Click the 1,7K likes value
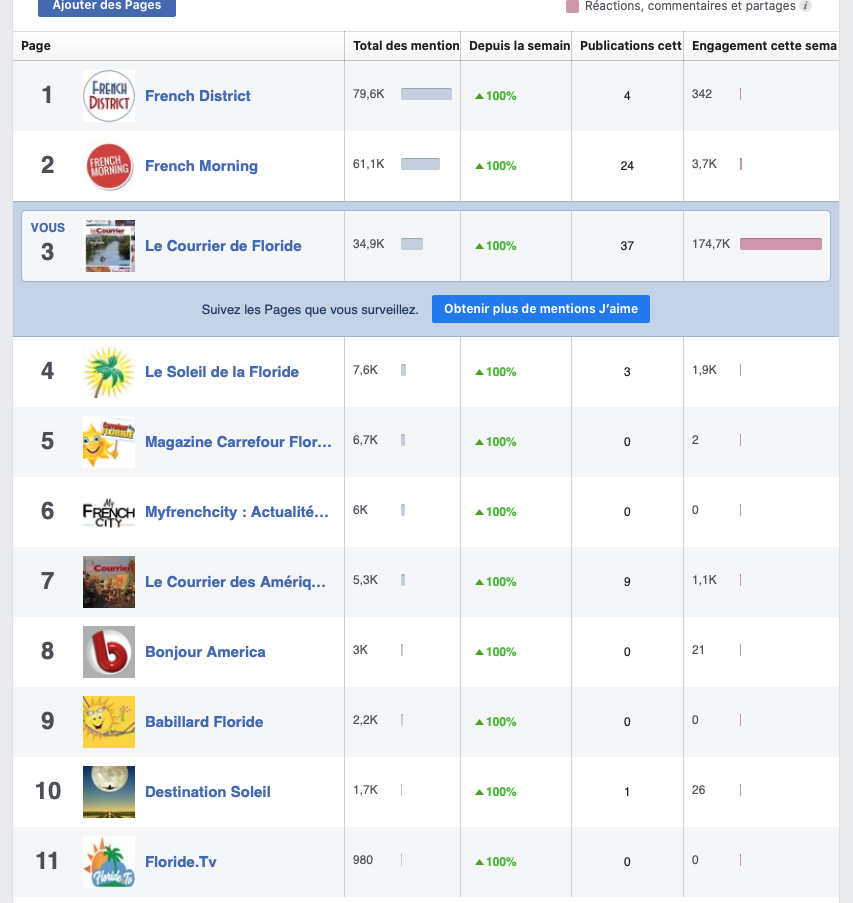The image size is (853, 903). [x=365, y=790]
